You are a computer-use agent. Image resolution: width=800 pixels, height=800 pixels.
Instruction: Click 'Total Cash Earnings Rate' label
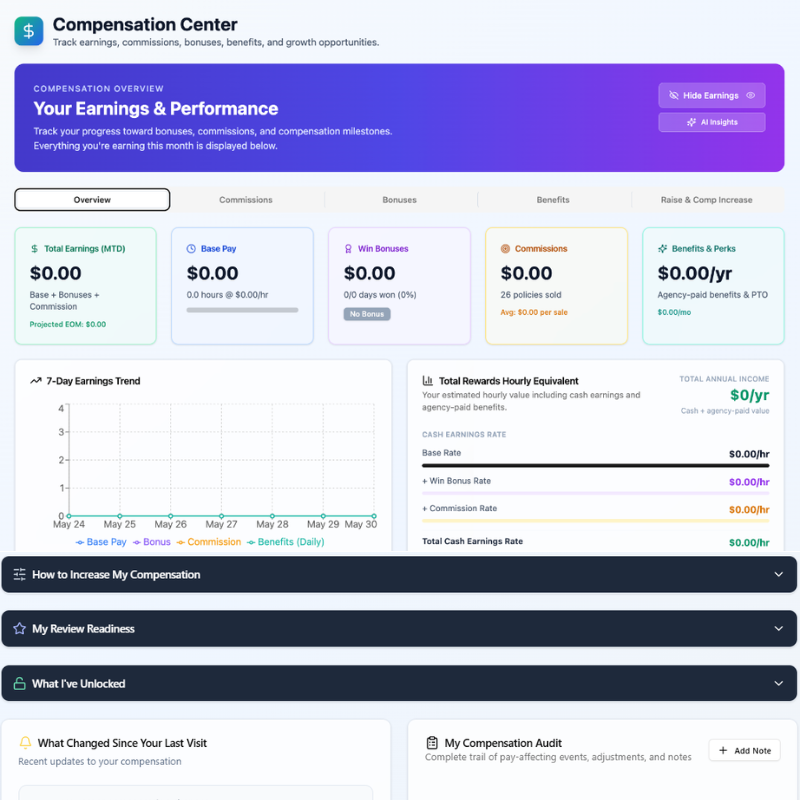472,541
